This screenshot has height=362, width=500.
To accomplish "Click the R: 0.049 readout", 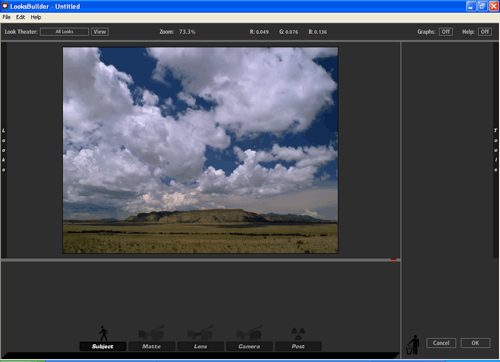I will coord(259,32).
